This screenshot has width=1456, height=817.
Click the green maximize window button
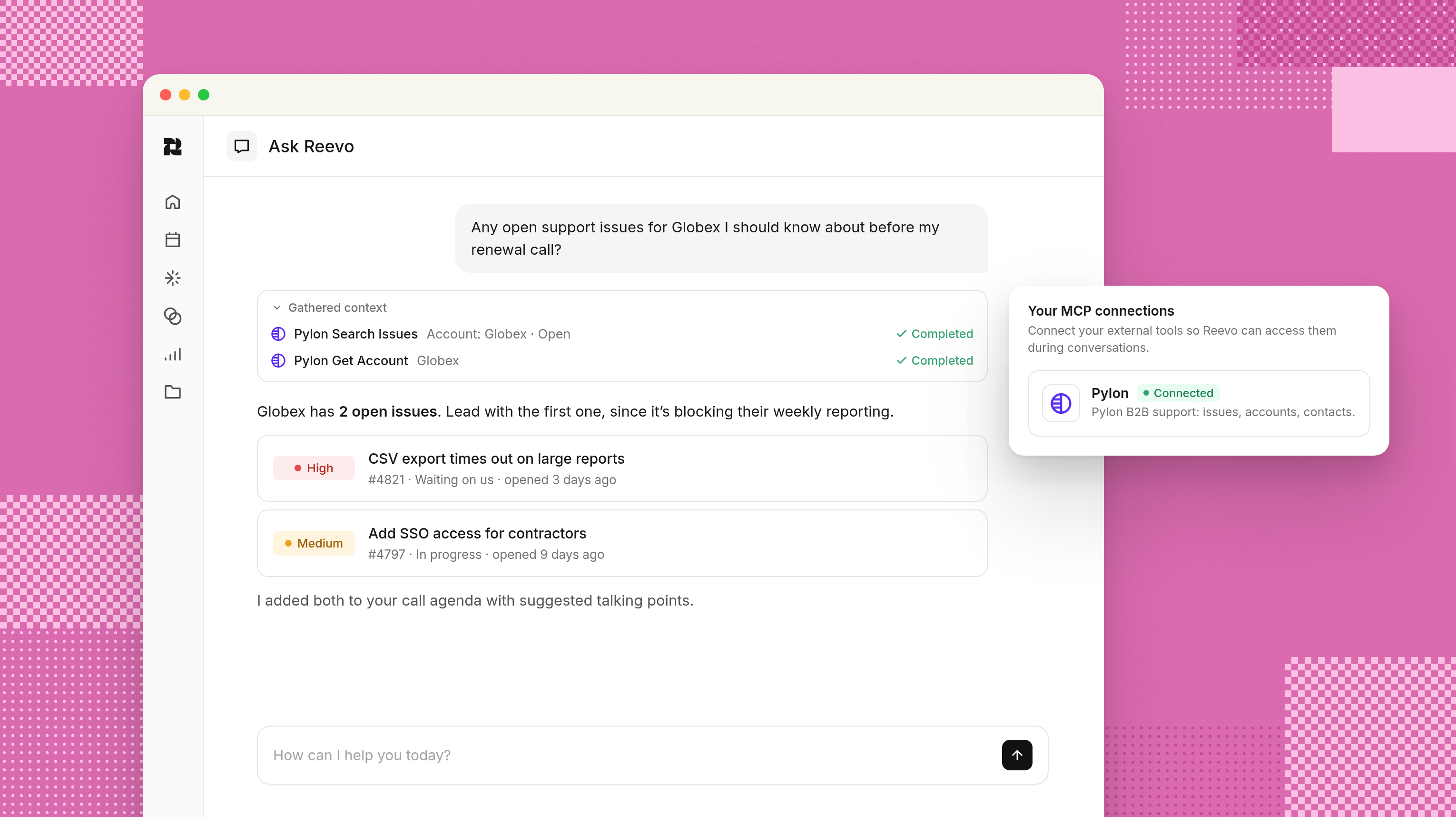(x=204, y=95)
